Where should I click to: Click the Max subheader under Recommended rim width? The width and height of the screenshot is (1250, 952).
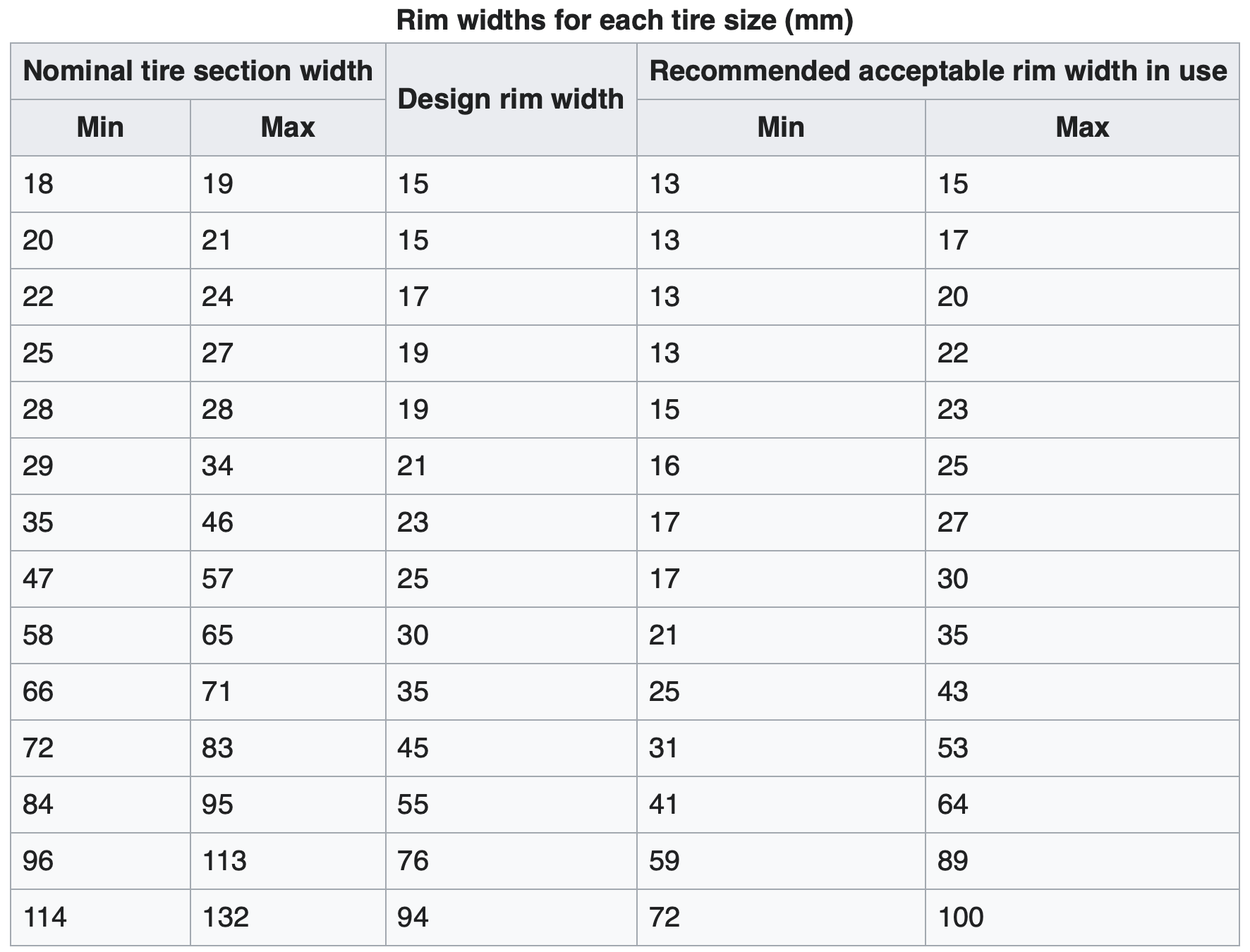pos(1082,128)
